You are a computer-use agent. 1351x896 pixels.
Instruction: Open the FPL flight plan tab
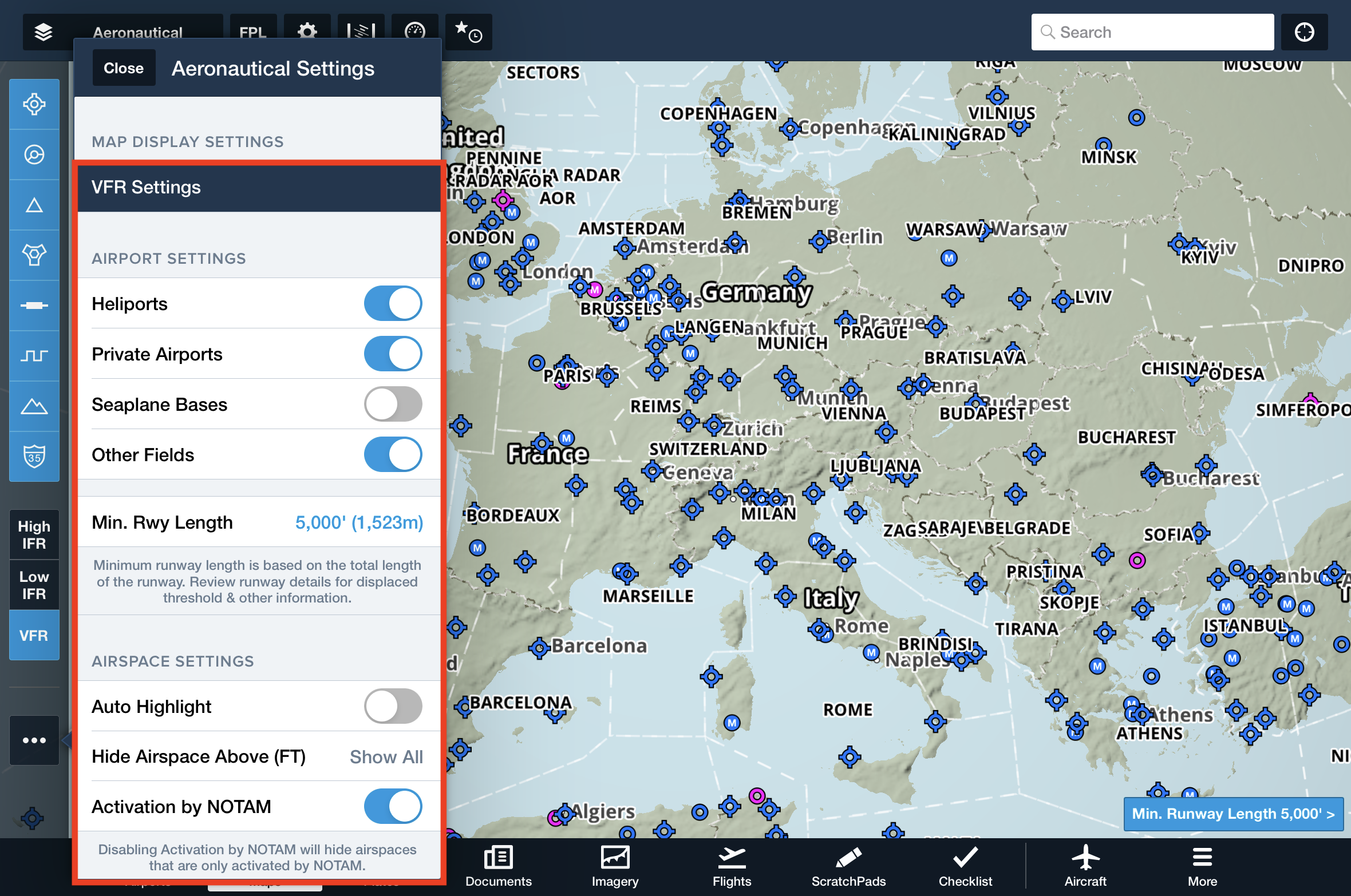253,32
